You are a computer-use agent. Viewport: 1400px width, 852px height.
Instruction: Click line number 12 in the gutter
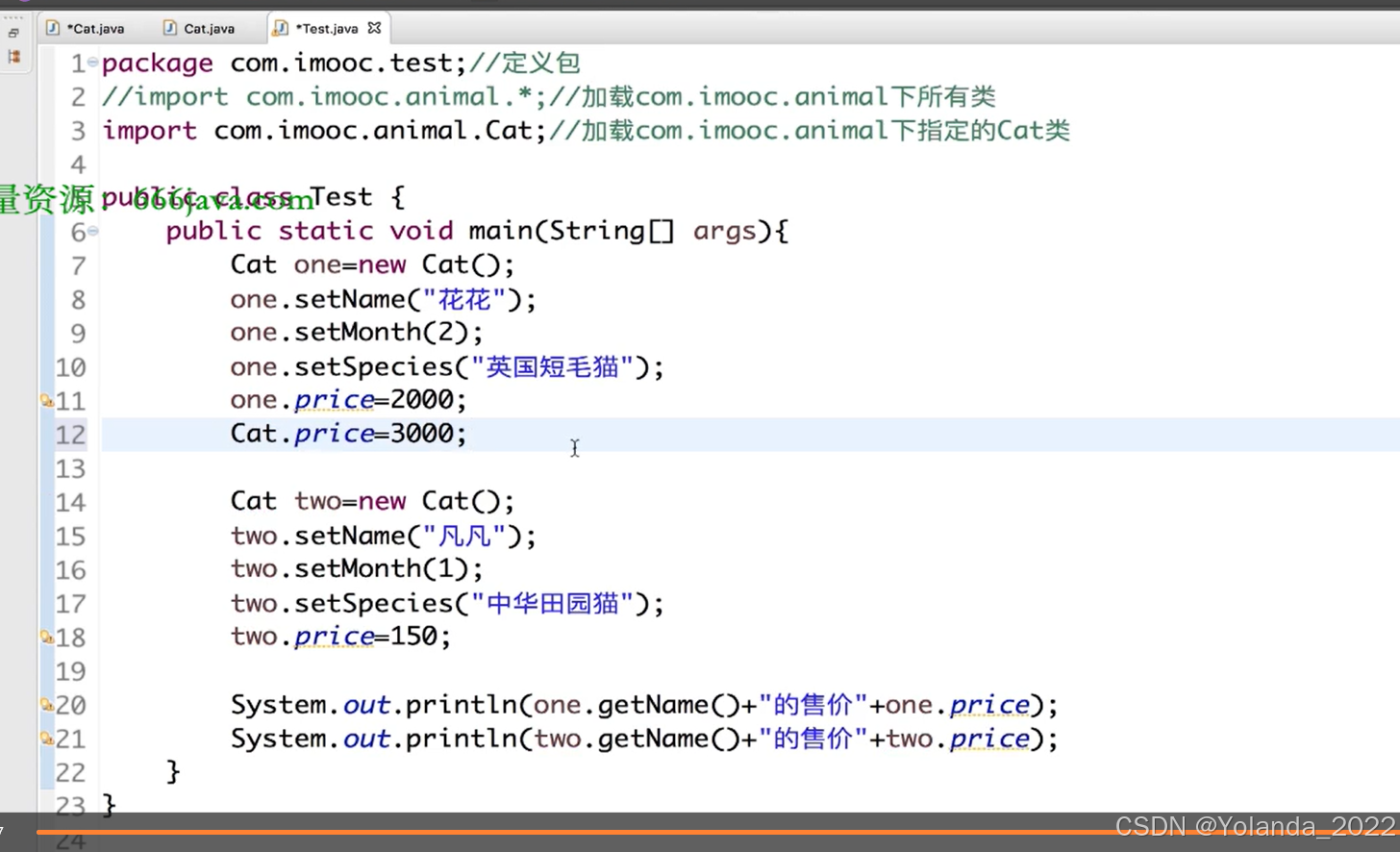tap(70, 435)
